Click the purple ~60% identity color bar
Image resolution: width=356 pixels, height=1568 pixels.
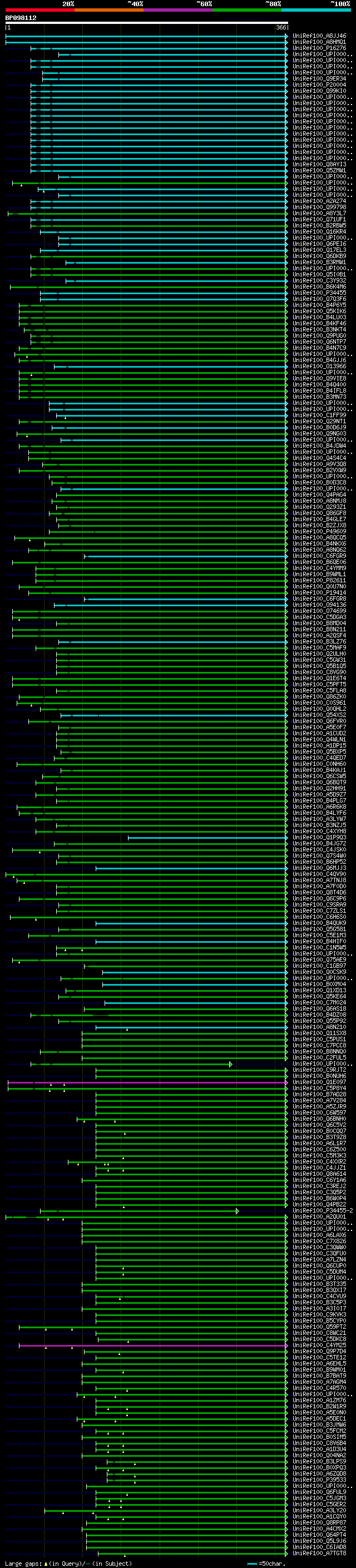[x=177, y=10]
